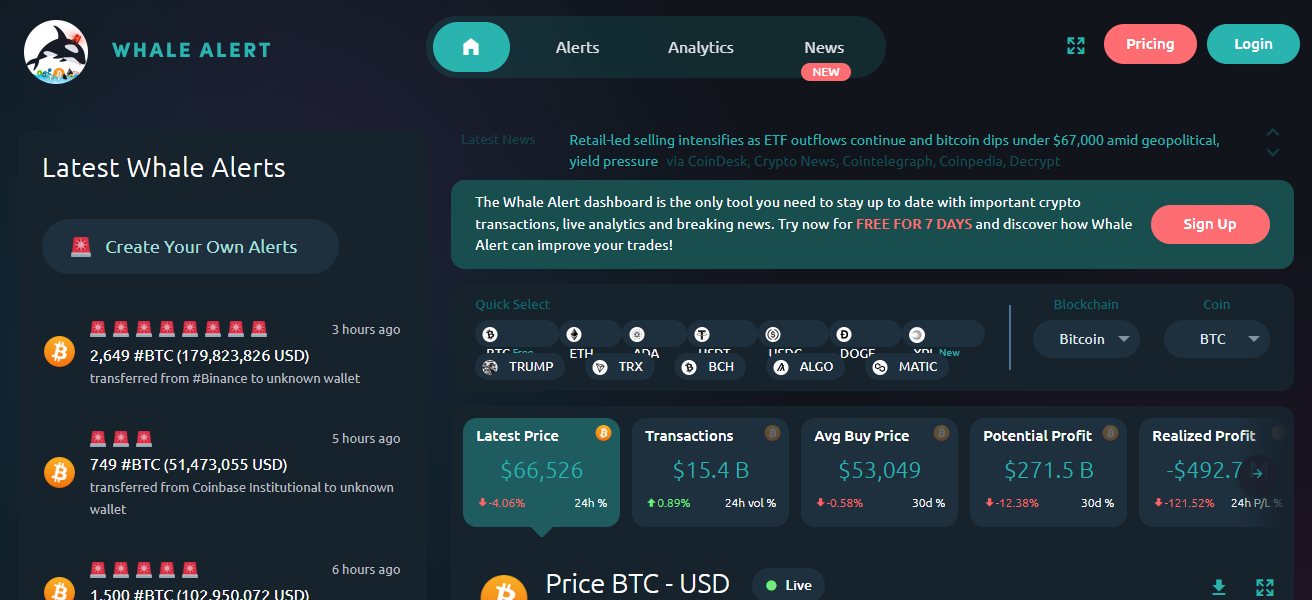Click the Login button

tap(1252, 44)
